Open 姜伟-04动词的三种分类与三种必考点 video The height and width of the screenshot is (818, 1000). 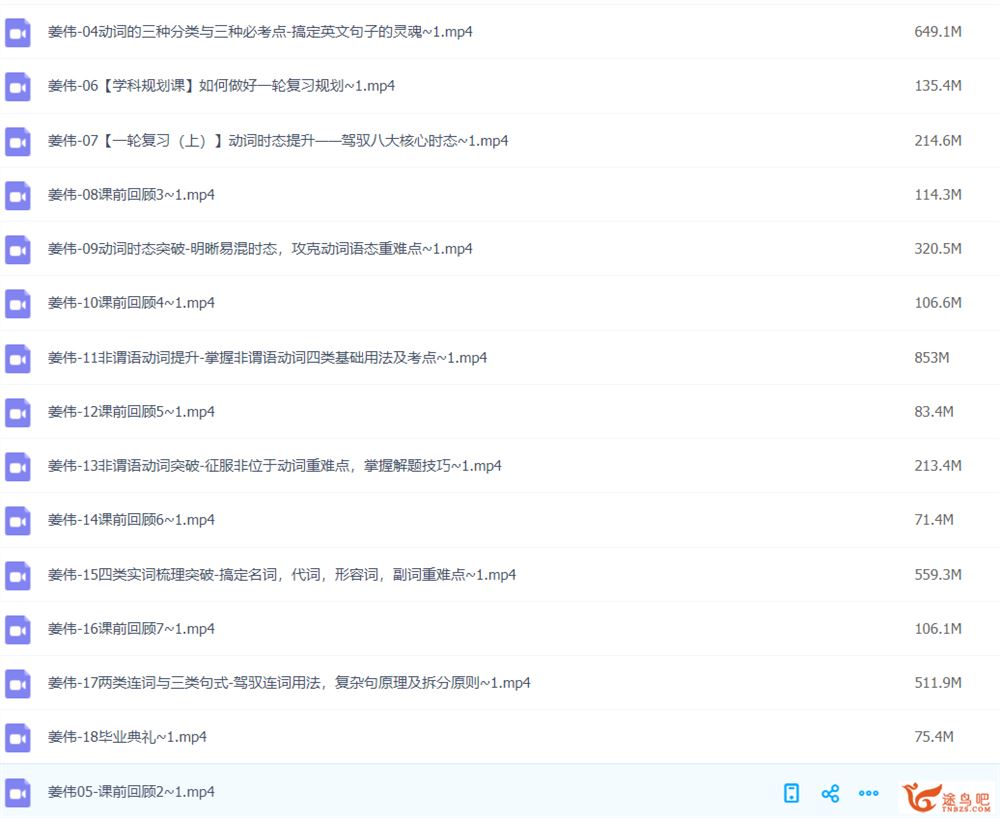(260, 32)
